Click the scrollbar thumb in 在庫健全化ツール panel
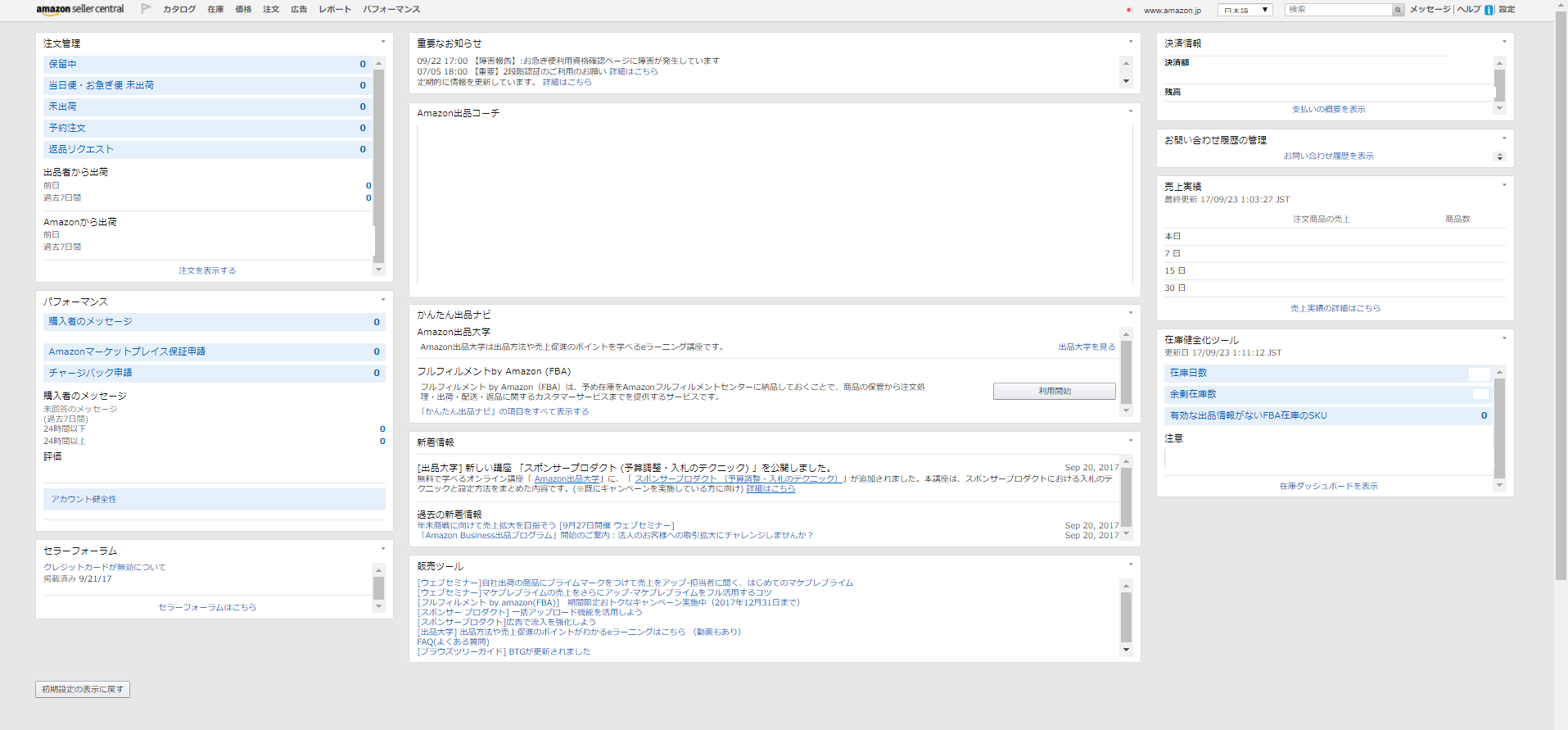This screenshot has height=730, width=1568. click(1499, 427)
